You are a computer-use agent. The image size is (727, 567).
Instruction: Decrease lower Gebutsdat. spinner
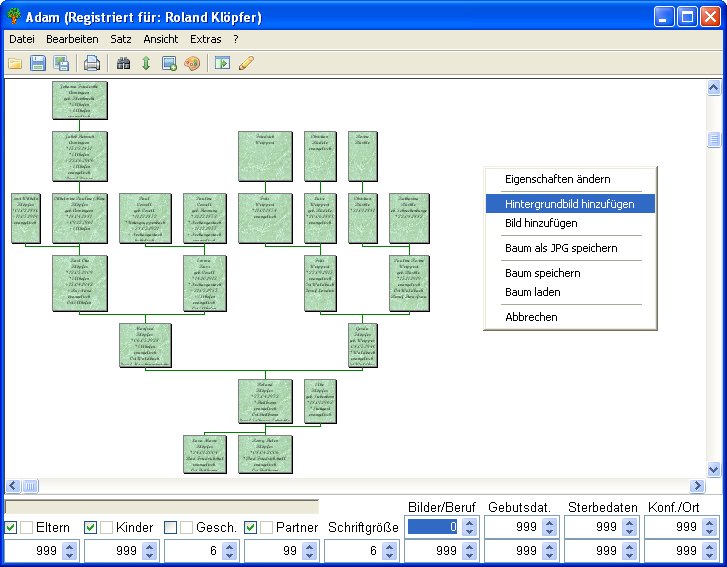point(549,555)
